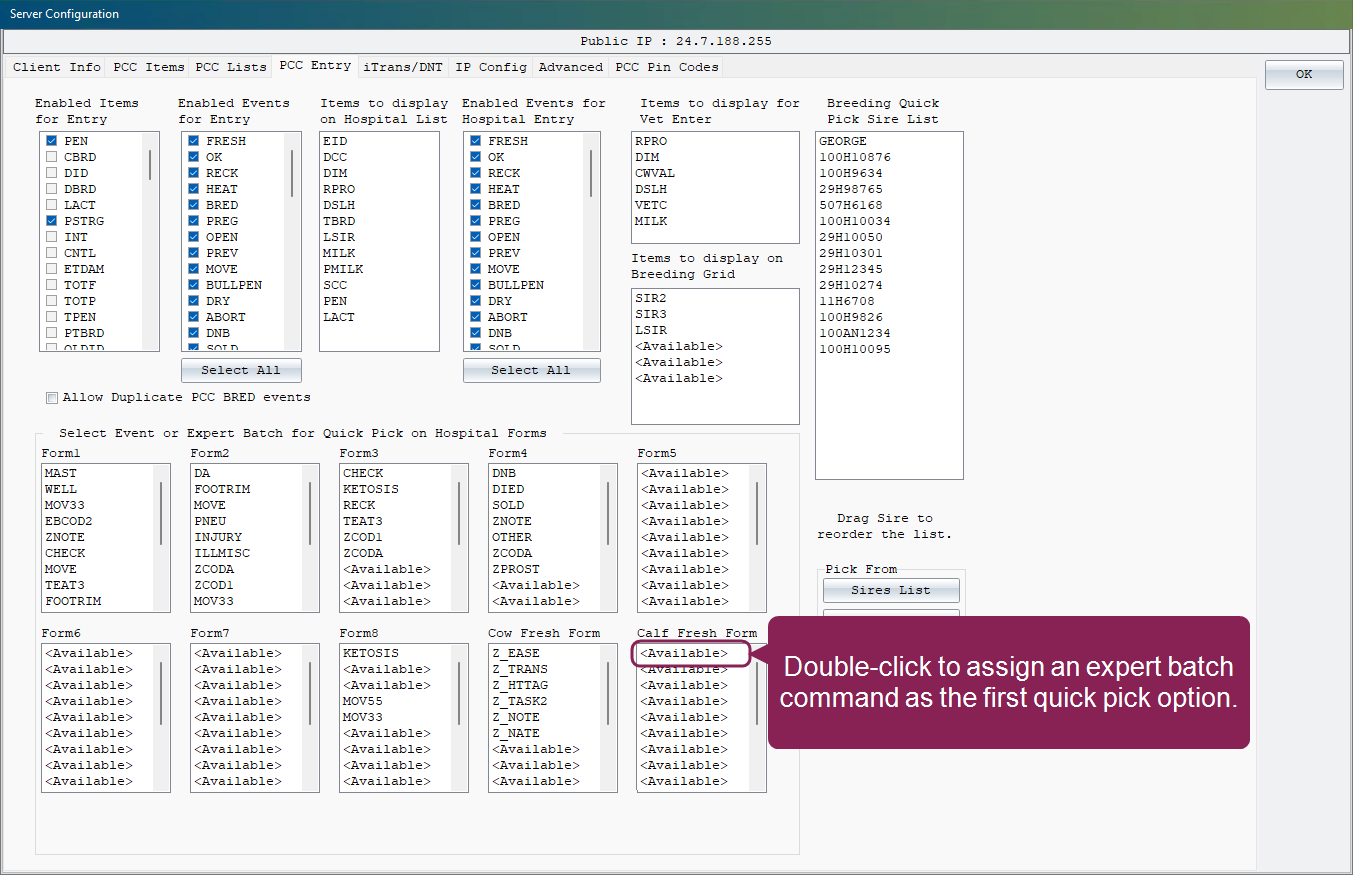
Task: Click the OK button
Action: coord(1303,75)
